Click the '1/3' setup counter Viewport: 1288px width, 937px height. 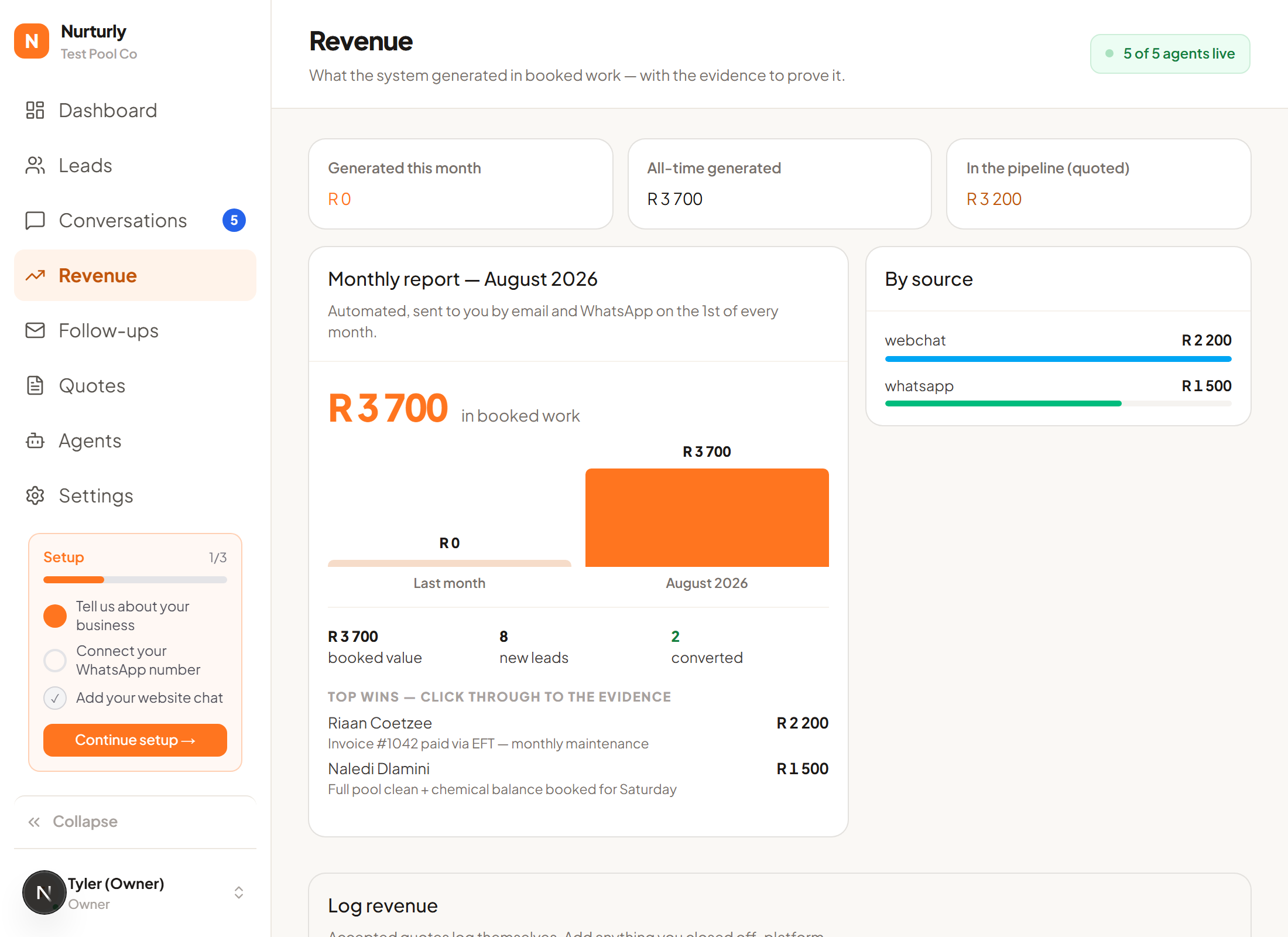(218, 558)
